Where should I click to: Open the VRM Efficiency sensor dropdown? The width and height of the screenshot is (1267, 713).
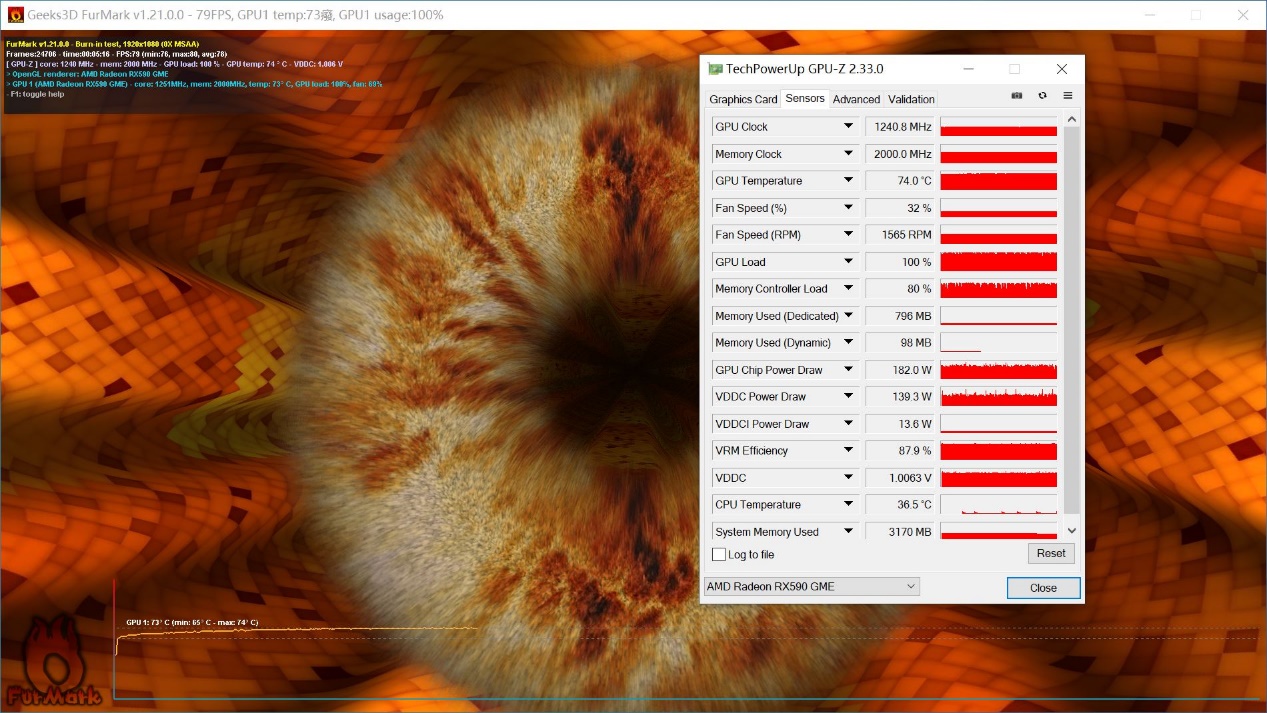[x=848, y=451]
